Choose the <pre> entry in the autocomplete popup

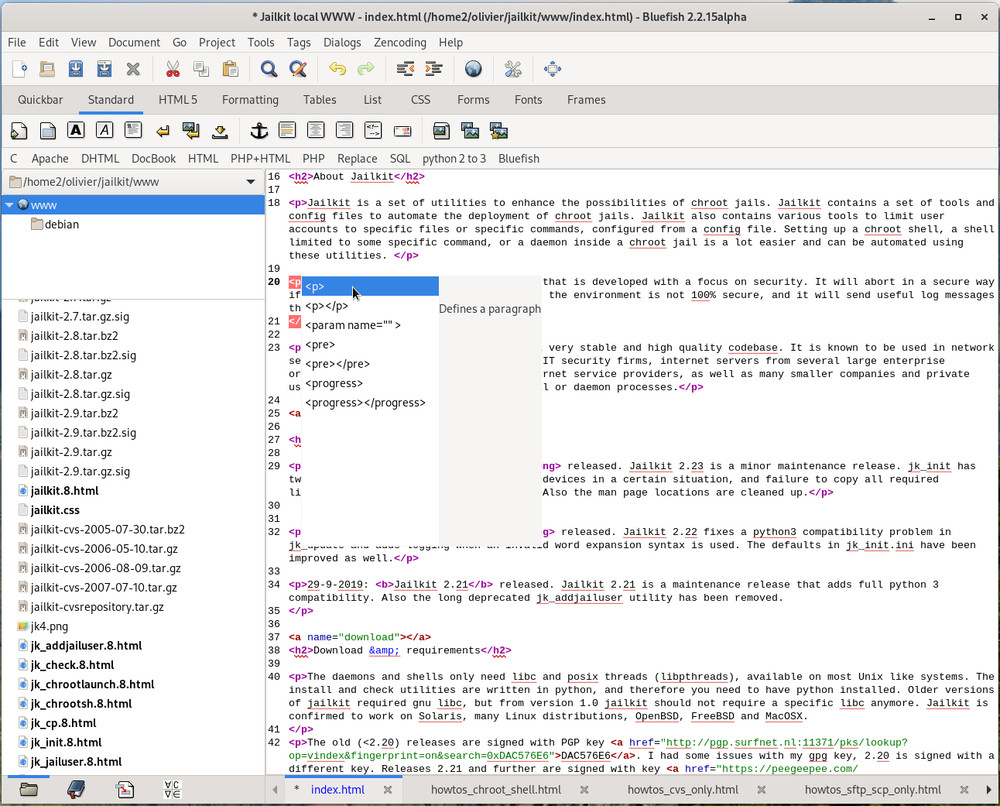pyautogui.click(x=318, y=345)
